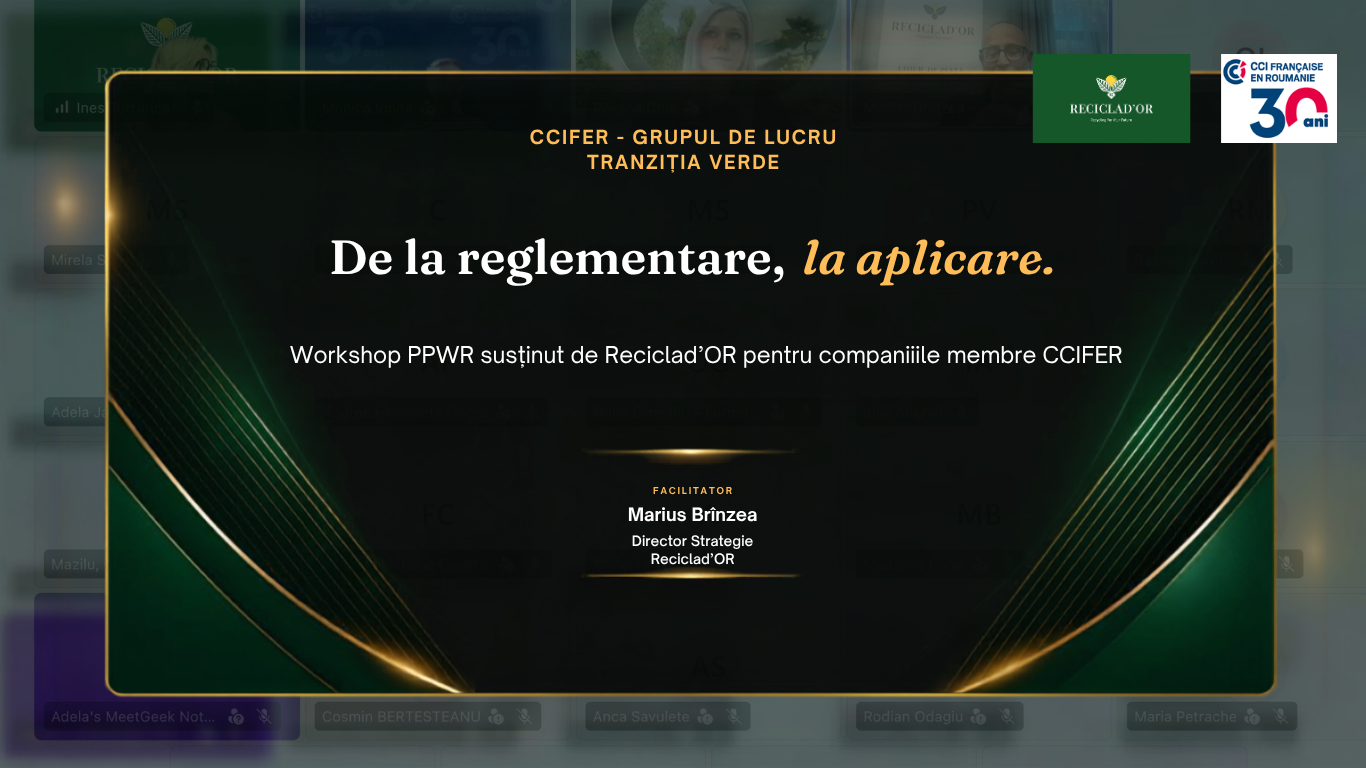Click participant status icon next to Rodian Odagiu
The image size is (1366, 768).
[979, 717]
